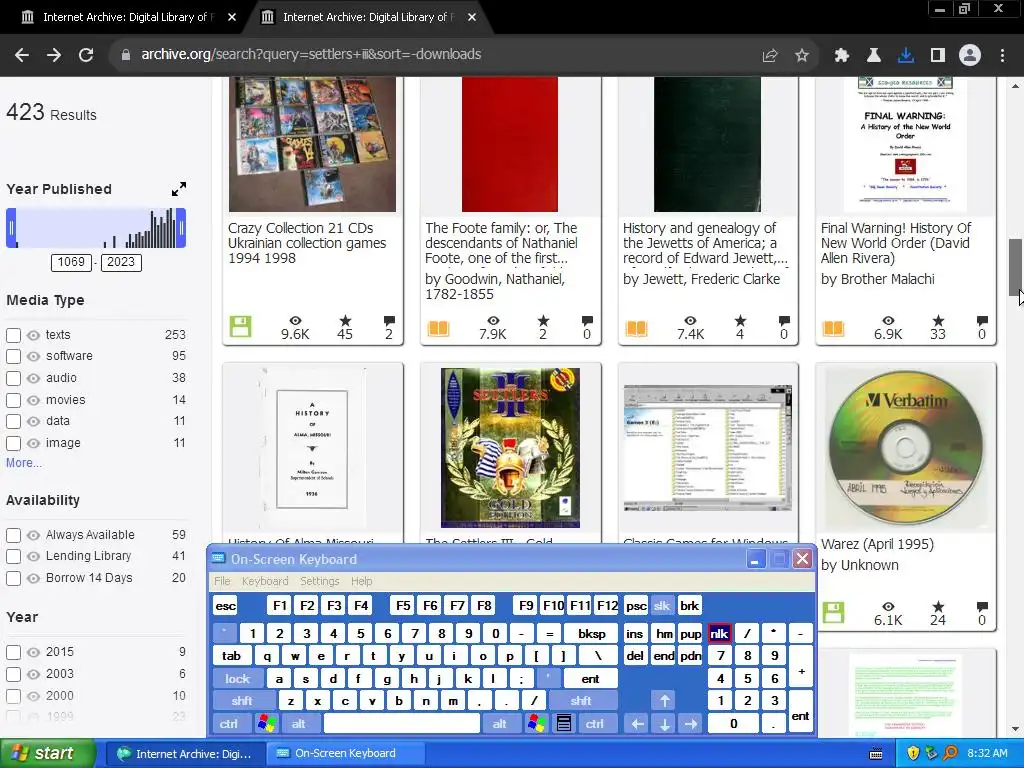Click the software floppy icon on Crazy Collection card
This screenshot has width=1024, height=768.
coord(240,327)
